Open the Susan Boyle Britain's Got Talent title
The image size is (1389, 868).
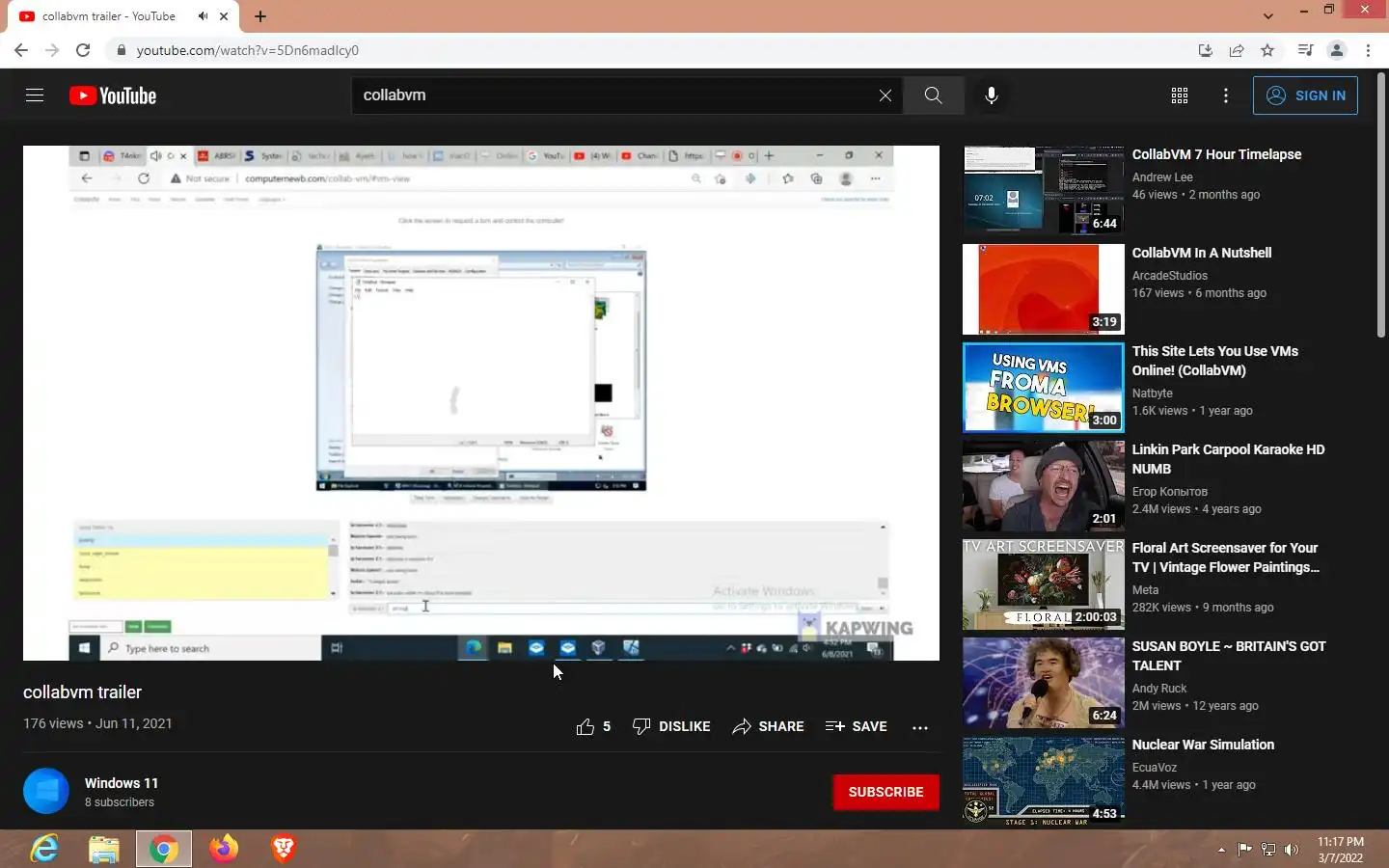[1229, 656]
